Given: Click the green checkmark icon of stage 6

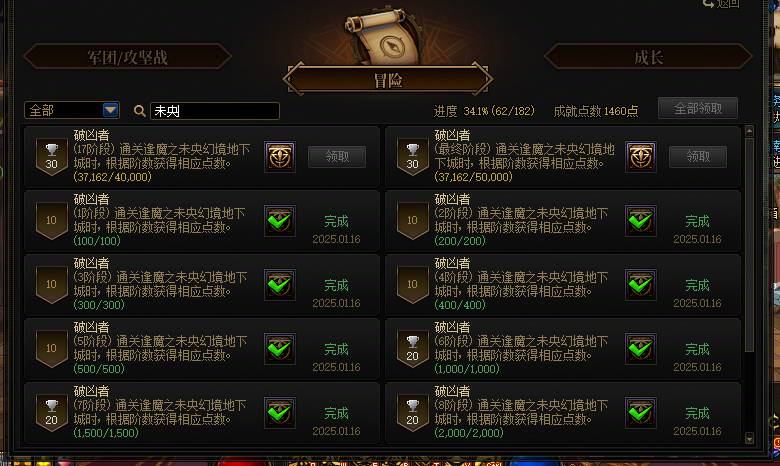Looking at the screenshot, I should [x=641, y=349].
